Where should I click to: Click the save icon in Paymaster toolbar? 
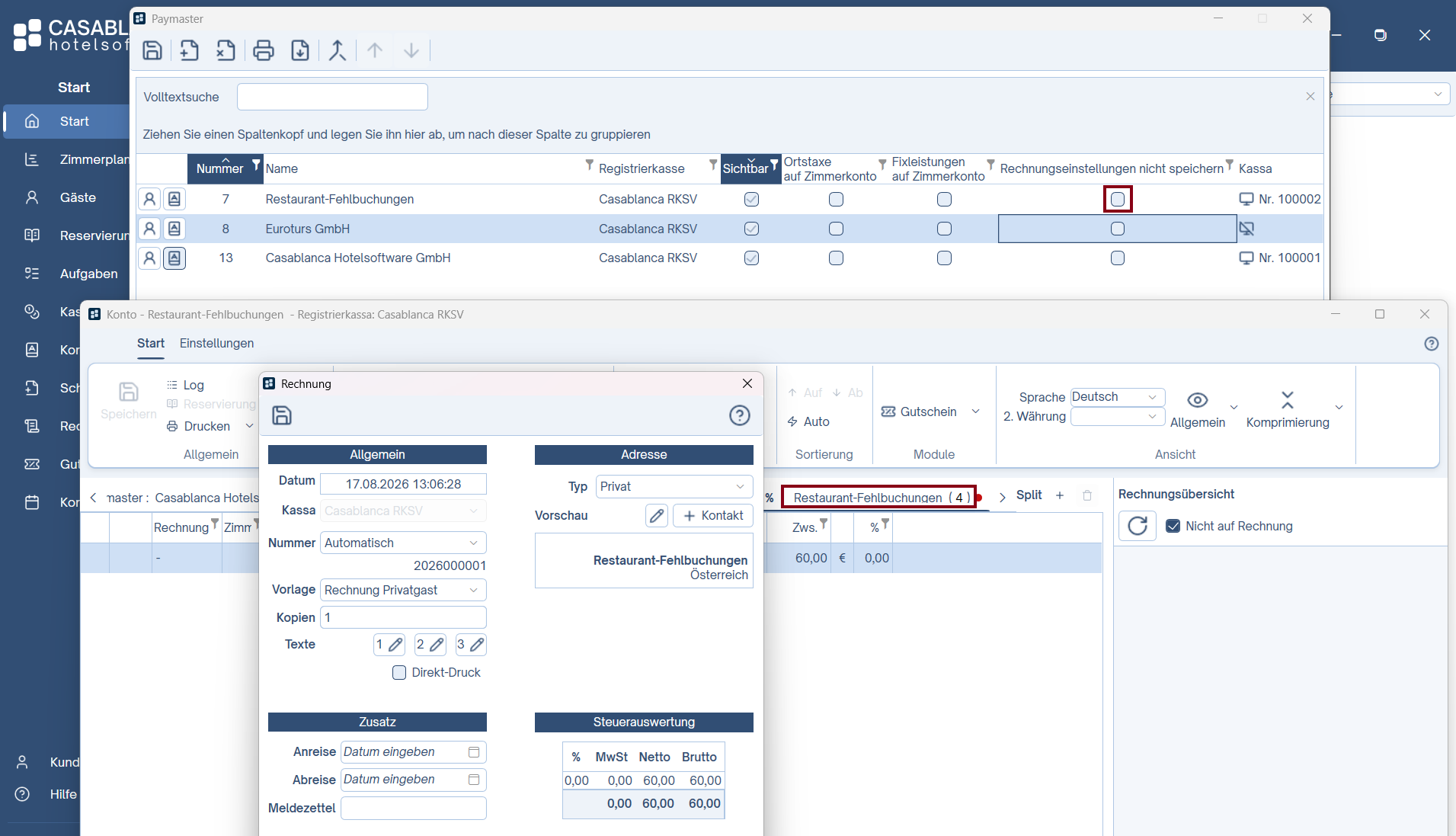point(152,50)
